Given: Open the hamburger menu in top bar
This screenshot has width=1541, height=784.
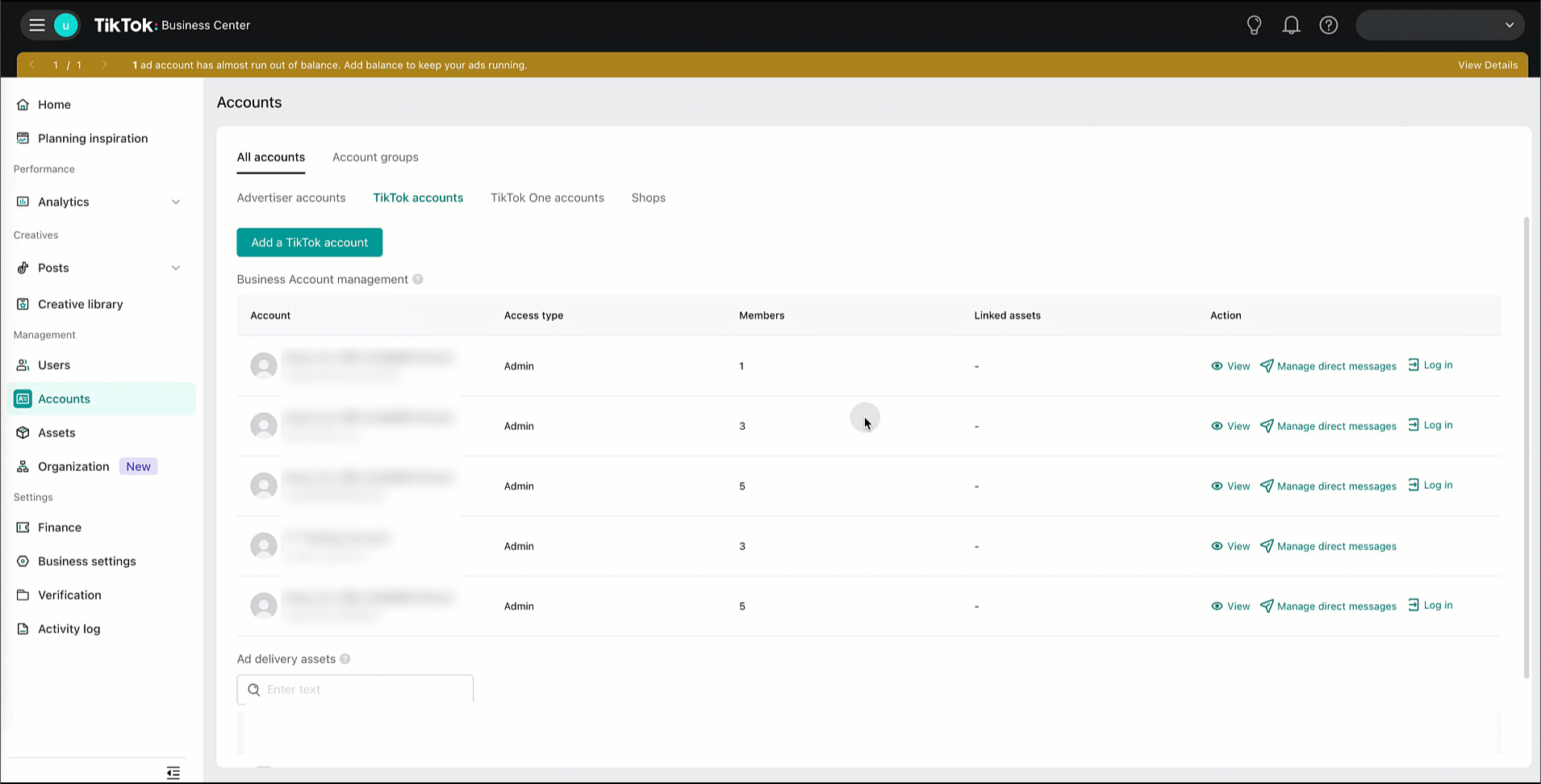Looking at the screenshot, I should coord(37,25).
